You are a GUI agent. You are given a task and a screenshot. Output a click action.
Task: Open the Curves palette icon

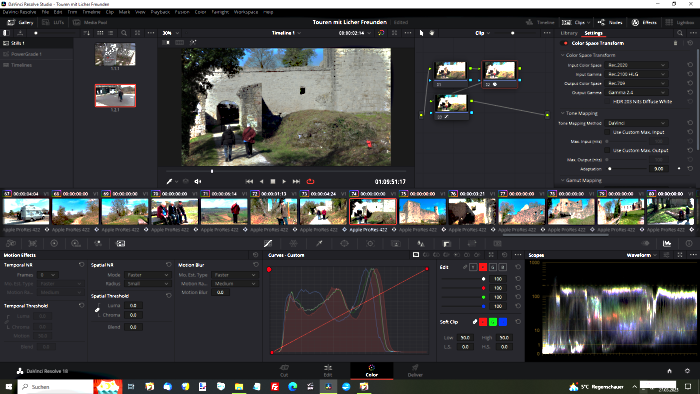pos(268,244)
